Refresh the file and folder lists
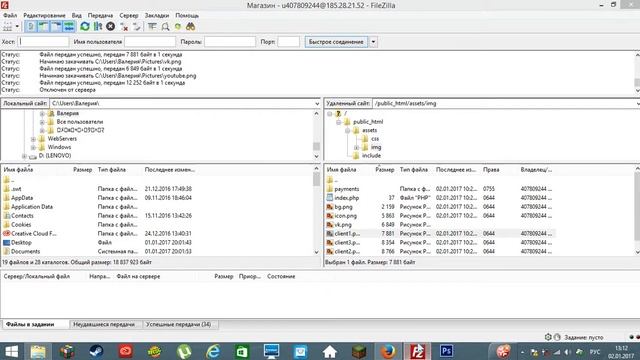Viewport: 640px width, 360px height. [x=84, y=27]
